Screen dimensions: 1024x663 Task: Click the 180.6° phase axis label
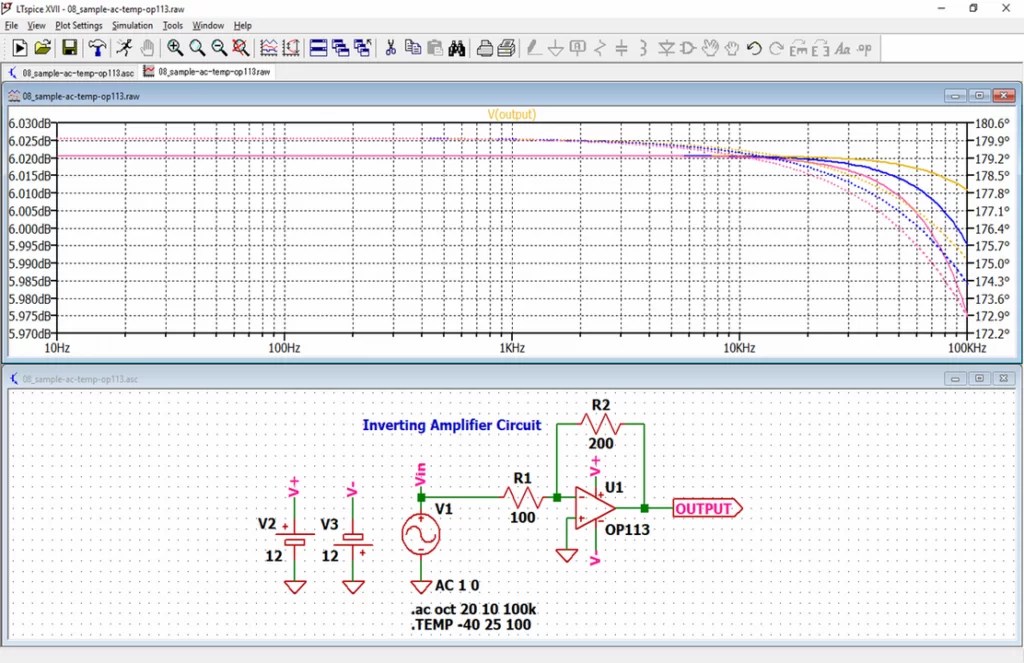[993, 123]
